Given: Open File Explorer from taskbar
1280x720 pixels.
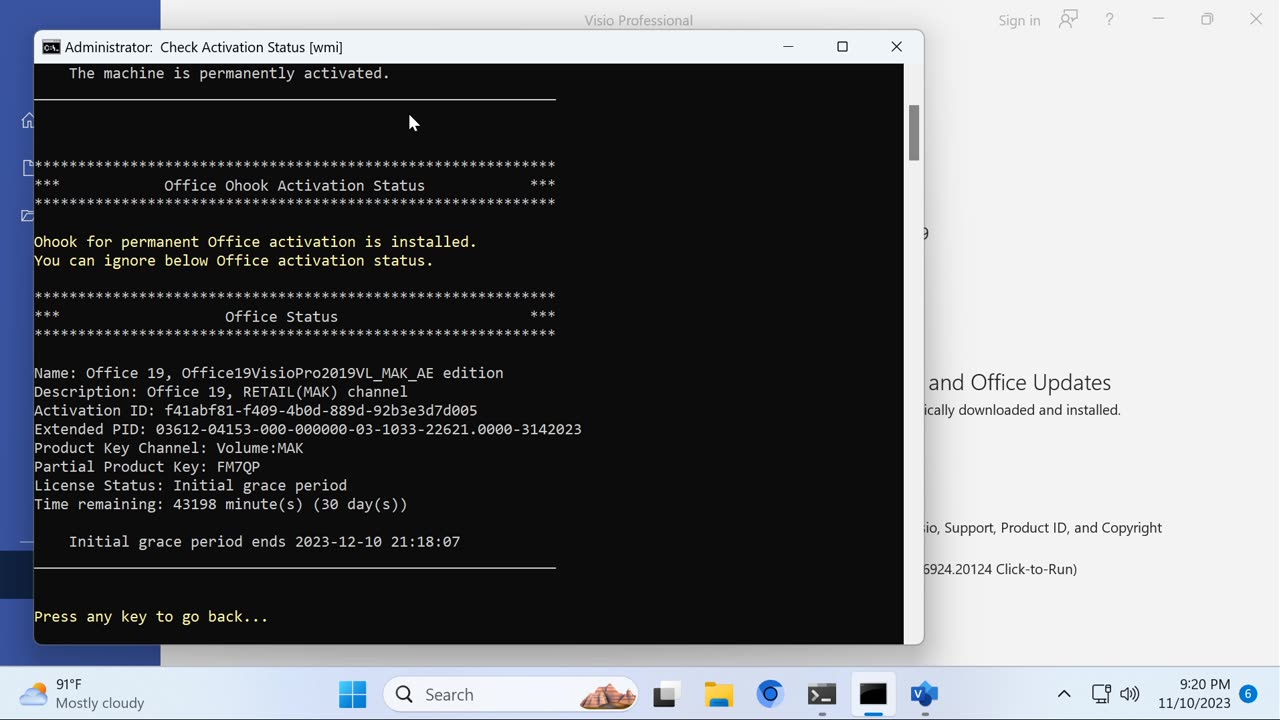Looking at the screenshot, I should click(x=719, y=694).
